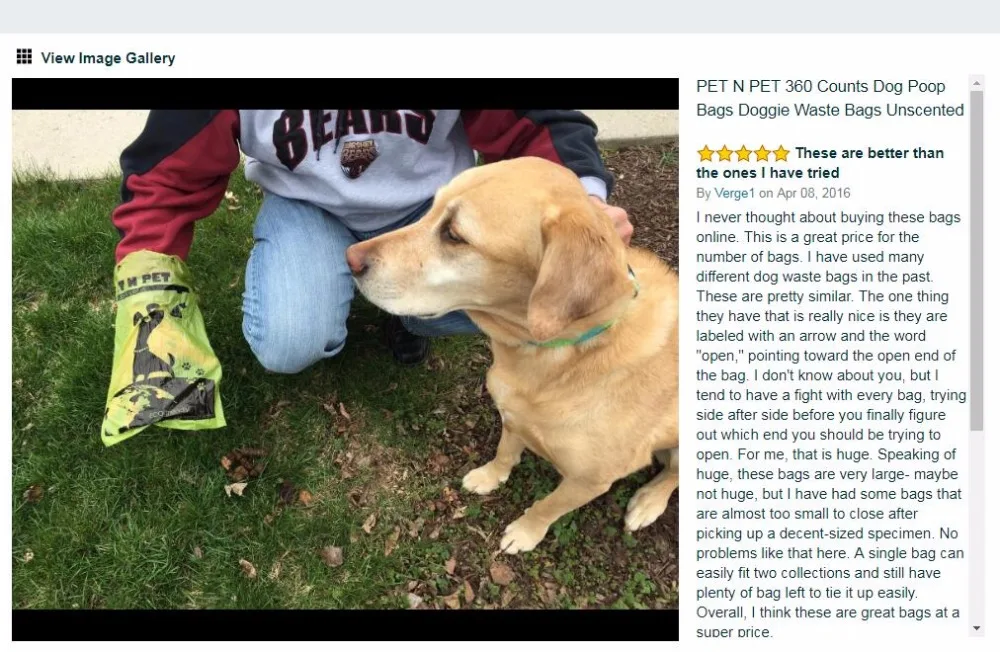Open the View Image Gallery link
1000x652 pixels.
click(108, 58)
